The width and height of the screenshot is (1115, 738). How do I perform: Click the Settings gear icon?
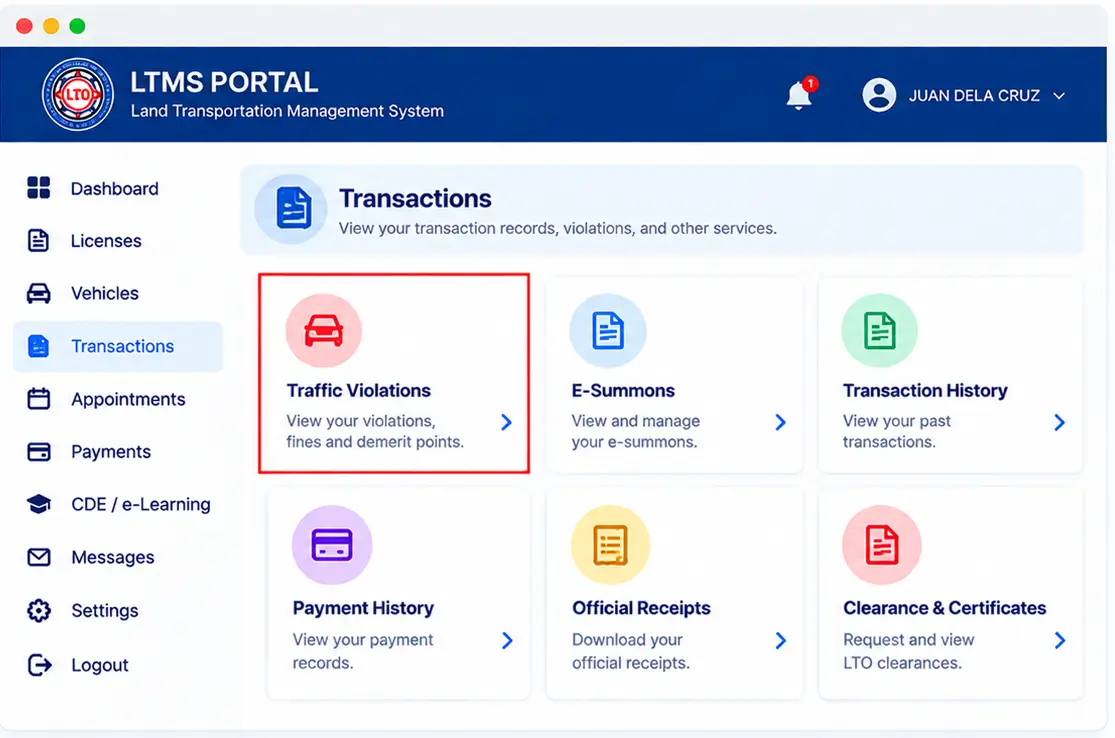pos(38,610)
